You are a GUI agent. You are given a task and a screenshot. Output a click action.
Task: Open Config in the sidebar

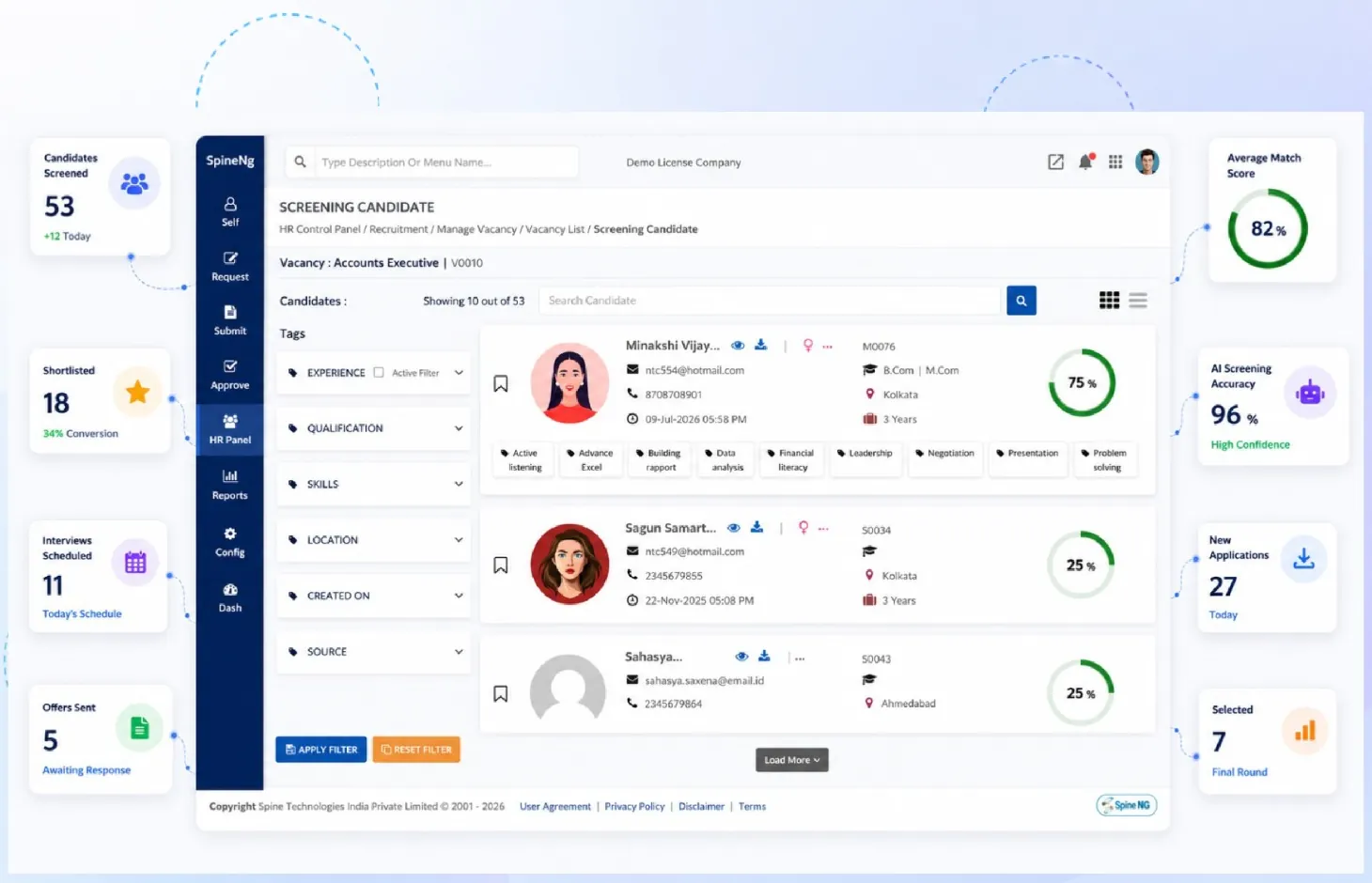coord(230,542)
